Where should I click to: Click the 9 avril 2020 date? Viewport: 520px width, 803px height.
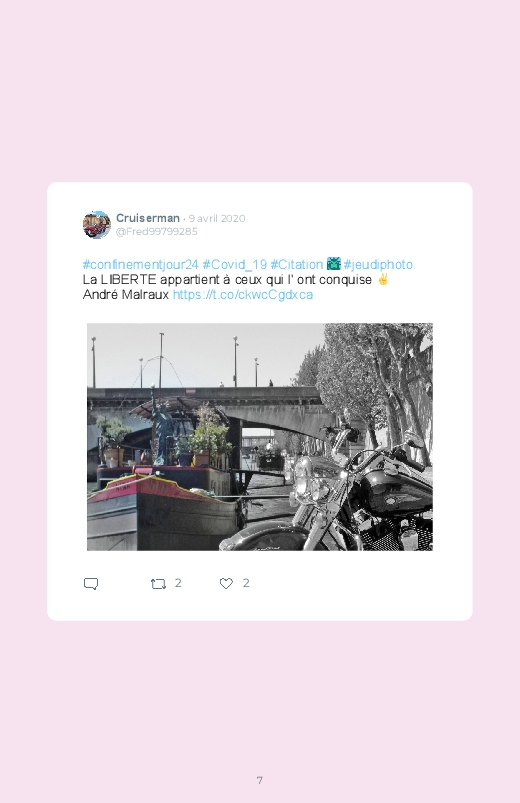click(217, 218)
